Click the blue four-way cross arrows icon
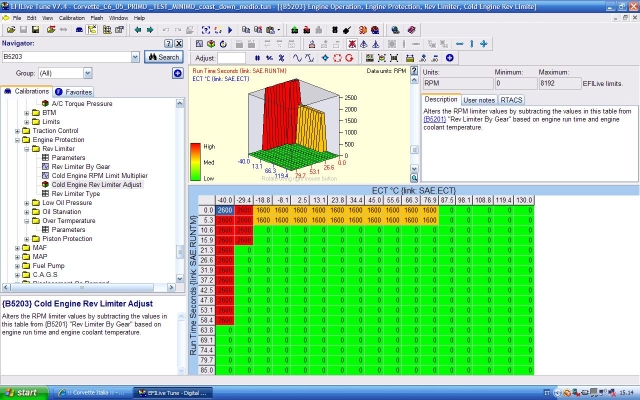This screenshot has width=640, height=400. pos(484,44)
